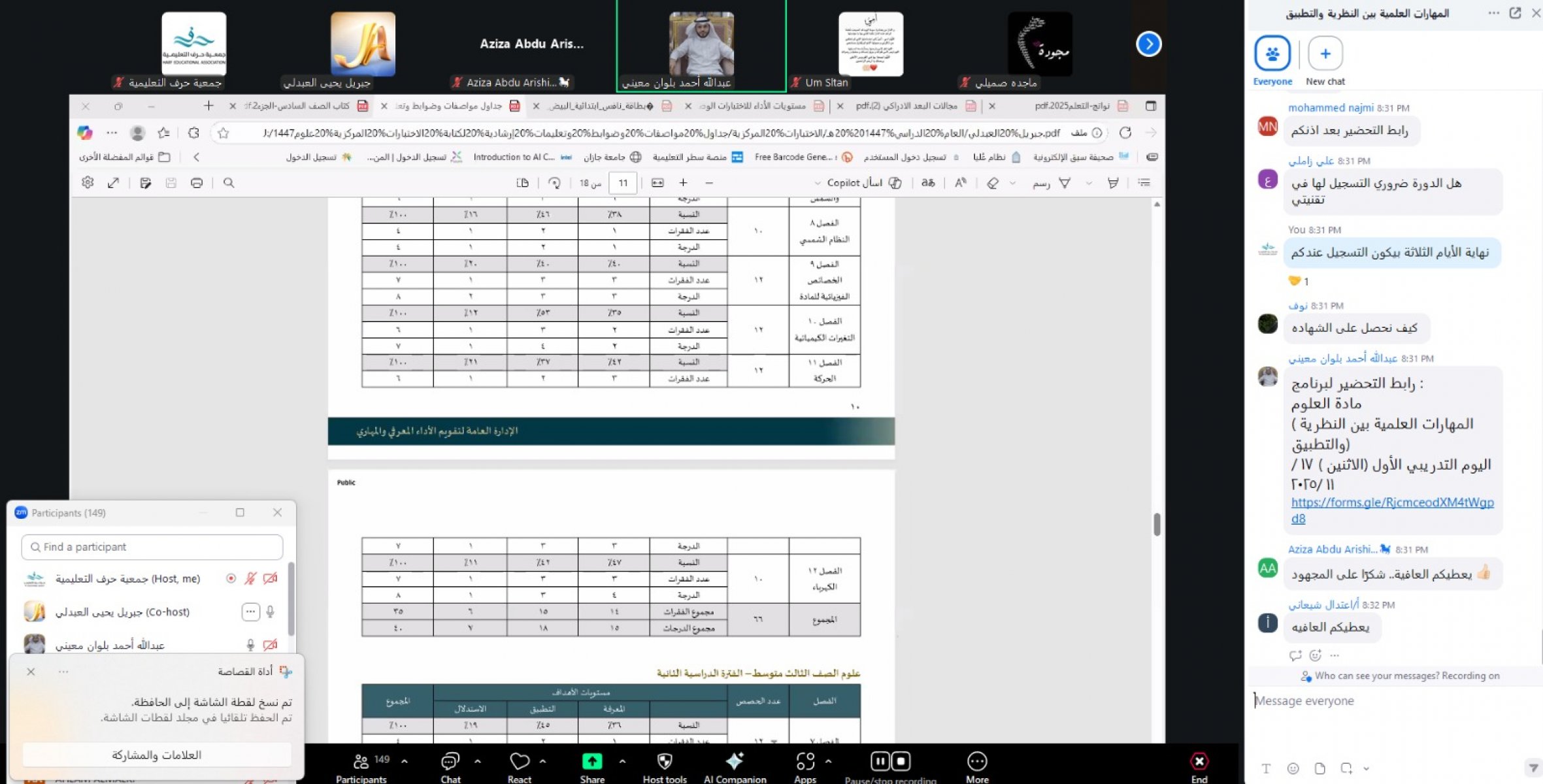Switch to نواتج-التعلم2025.pdf browser tab
This screenshot has width=1543, height=784.
pos(1072,106)
